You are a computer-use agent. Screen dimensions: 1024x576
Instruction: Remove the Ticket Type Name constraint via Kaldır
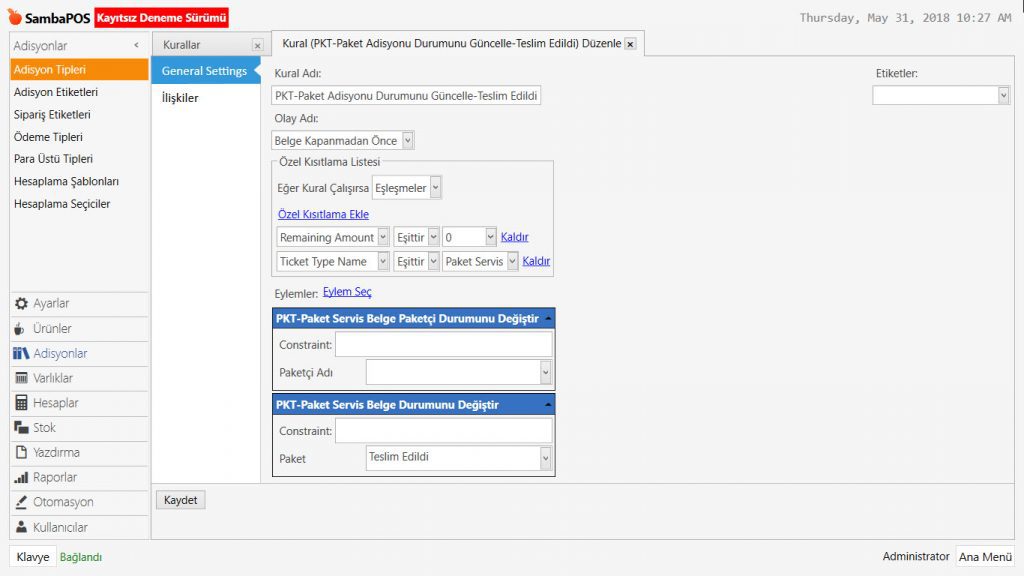click(537, 261)
